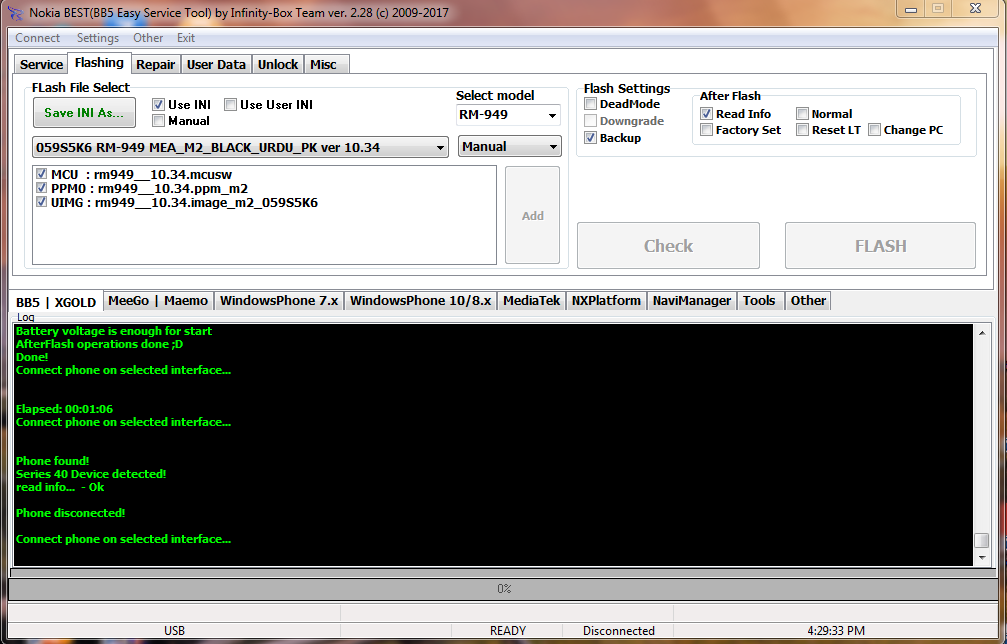Screen dimensions: 1007x644
Task: Switch to the Unlock tab
Action: pyautogui.click(x=277, y=64)
